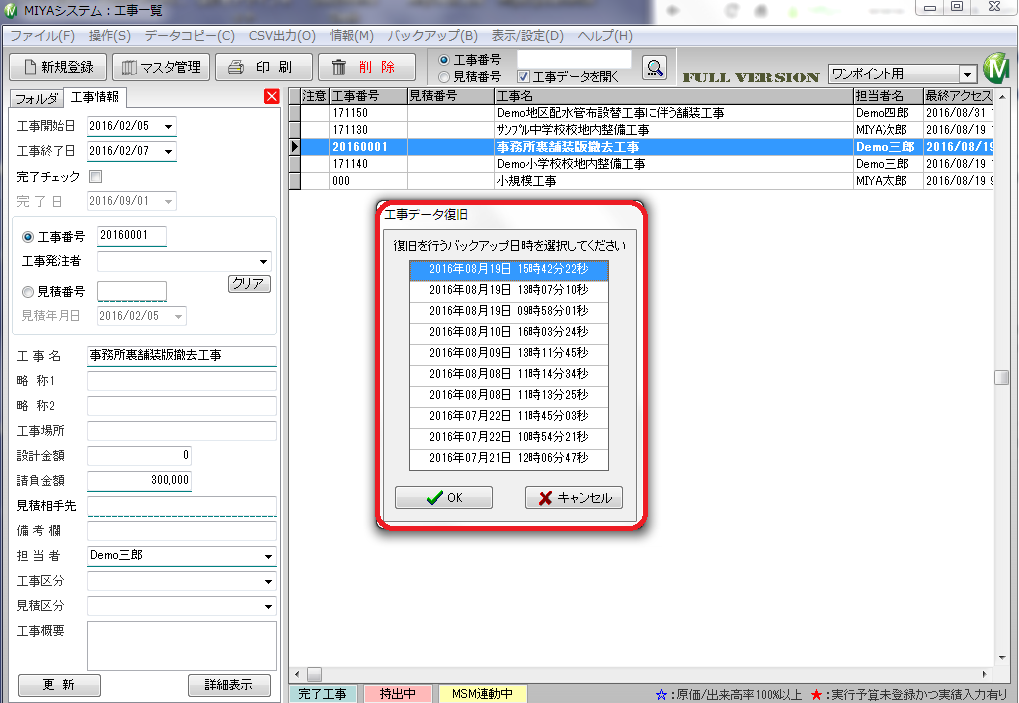Image resolution: width=1019 pixels, height=703 pixels.
Task: Open the 操作(S) menu
Action: pyautogui.click(x=110, y=36)
